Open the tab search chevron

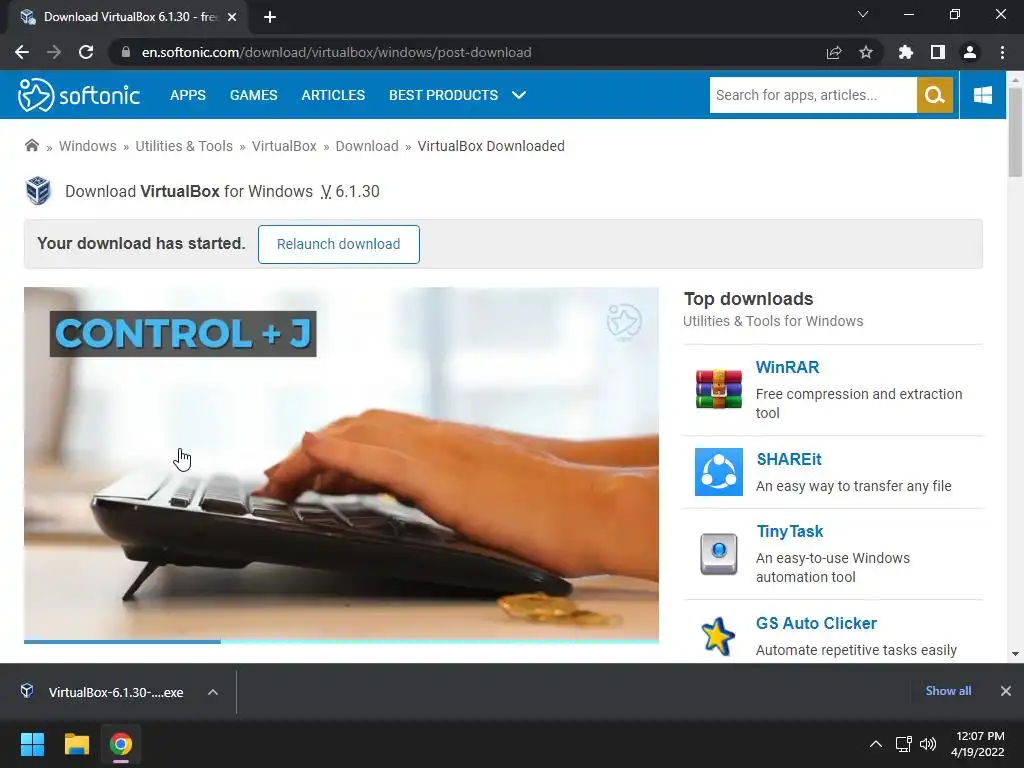[x=863, y=14]
